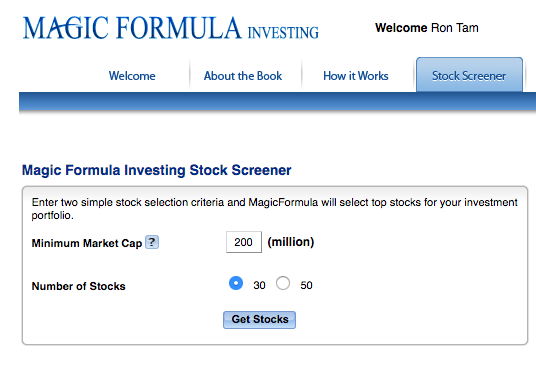
Task: Click the Magic Formula Investing Stock Screener heading
Action: coord(157,170)
